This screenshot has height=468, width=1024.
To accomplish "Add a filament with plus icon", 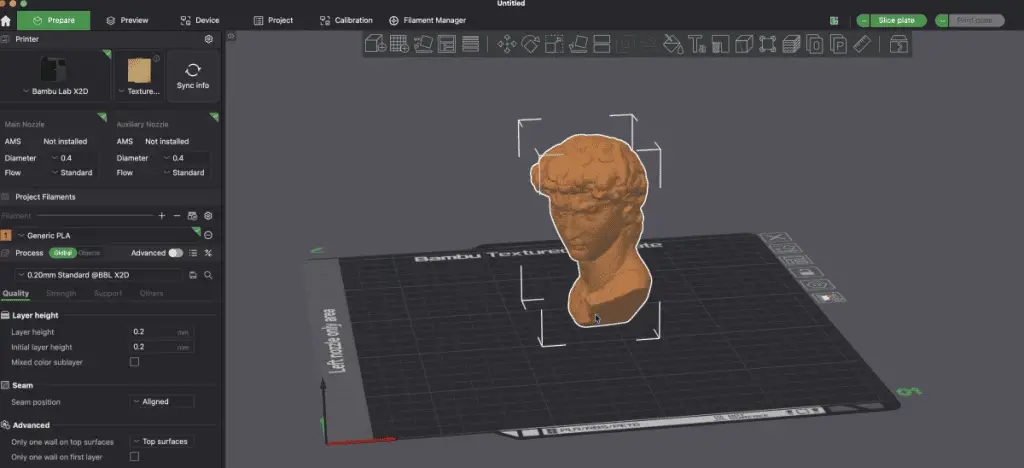I will point(162,215).
